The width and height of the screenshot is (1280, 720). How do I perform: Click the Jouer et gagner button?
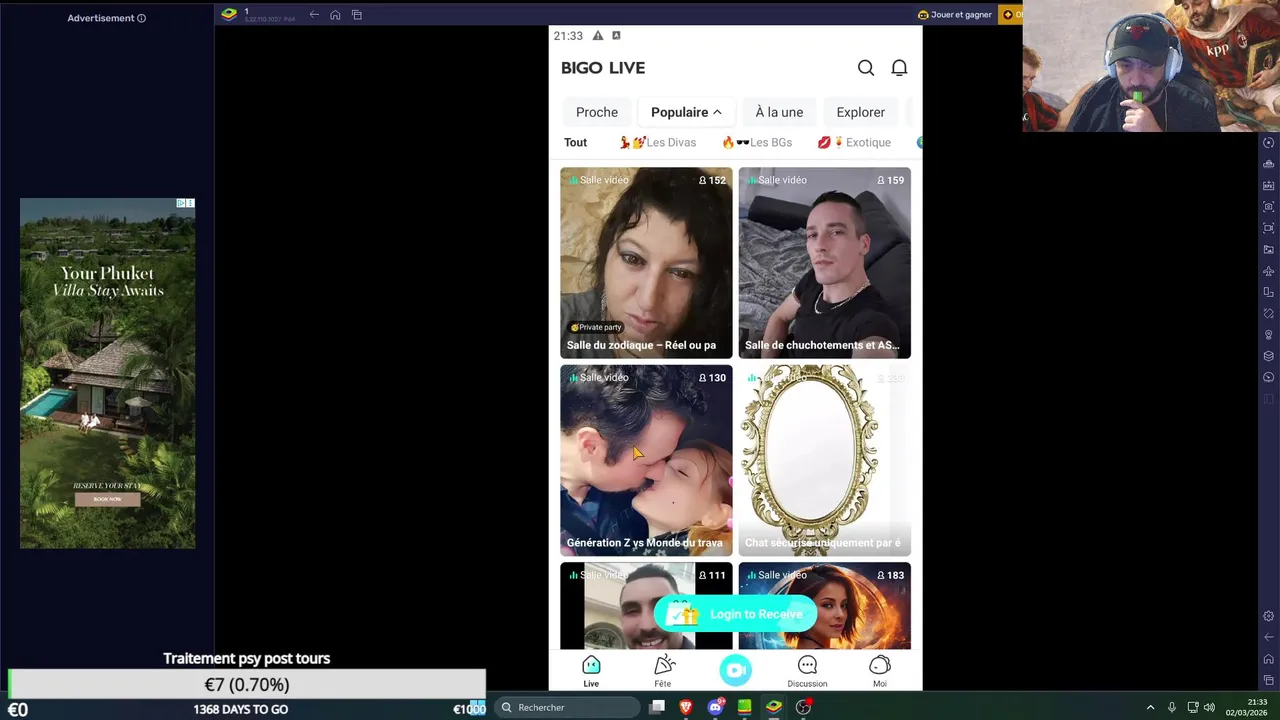pyautogui.click(x=955, y=15)
